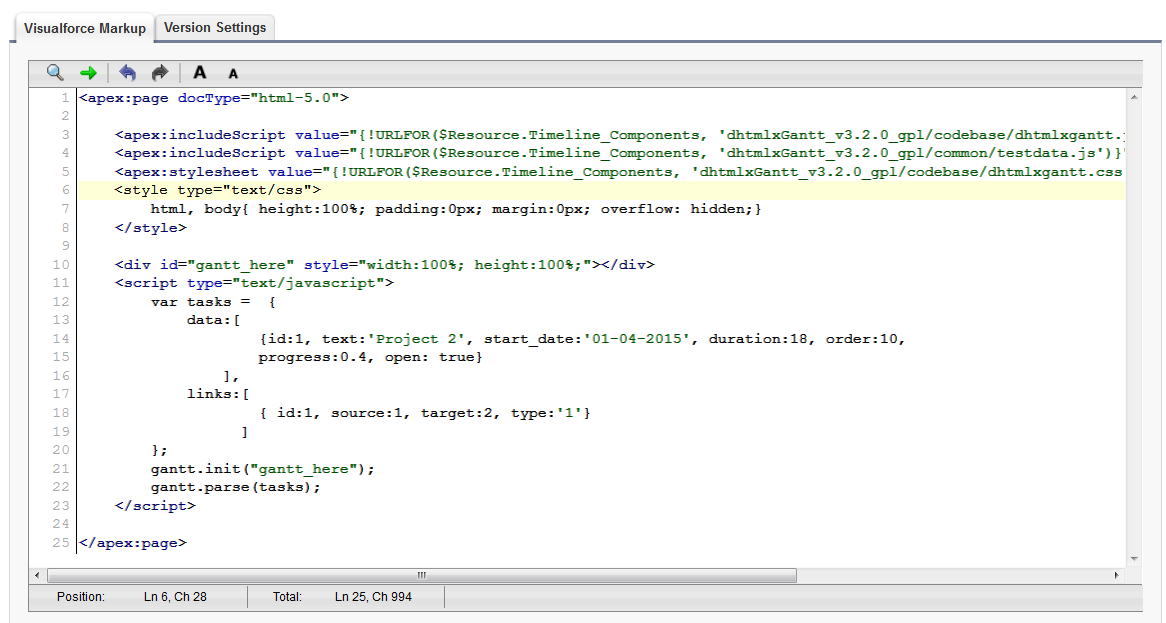Click the div id="gantt_here" line

pyautogui.click(x=384, y=265)
